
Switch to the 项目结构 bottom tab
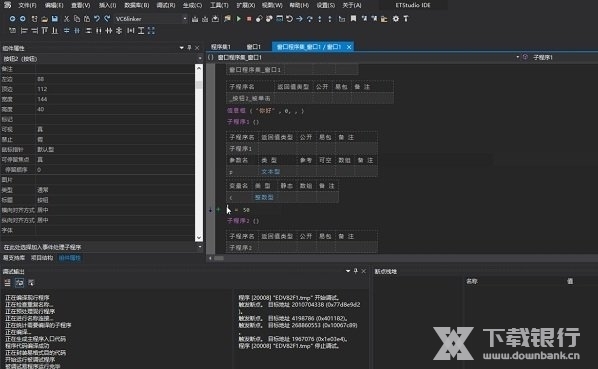pyautogui.click(x=42, y=258)
